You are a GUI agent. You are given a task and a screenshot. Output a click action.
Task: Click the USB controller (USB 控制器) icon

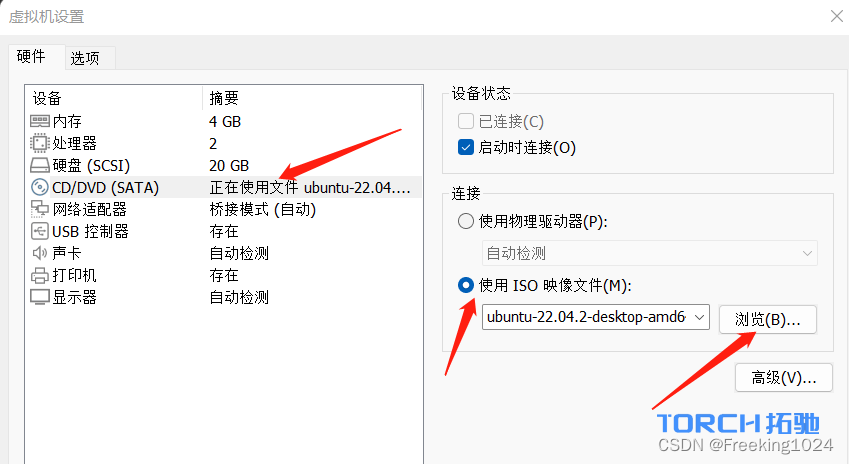pyautogui.click(x=40, y=231)
